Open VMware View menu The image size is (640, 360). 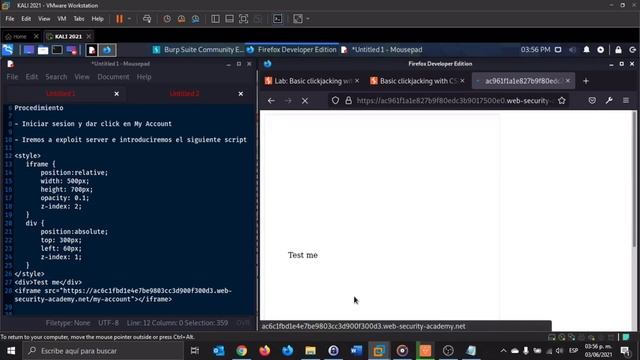point(44,19)
